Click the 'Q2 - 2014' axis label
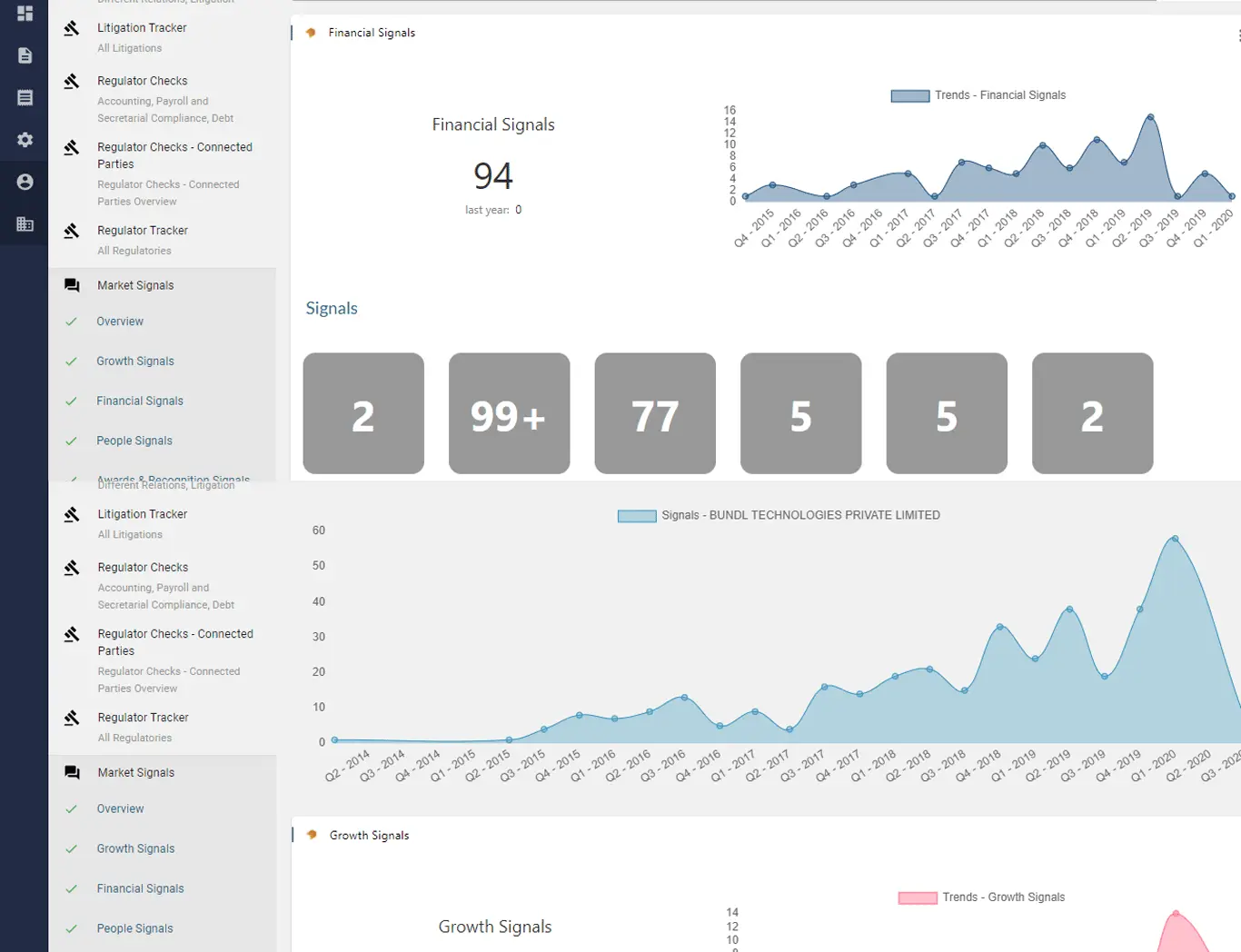 tap(348, 765)
